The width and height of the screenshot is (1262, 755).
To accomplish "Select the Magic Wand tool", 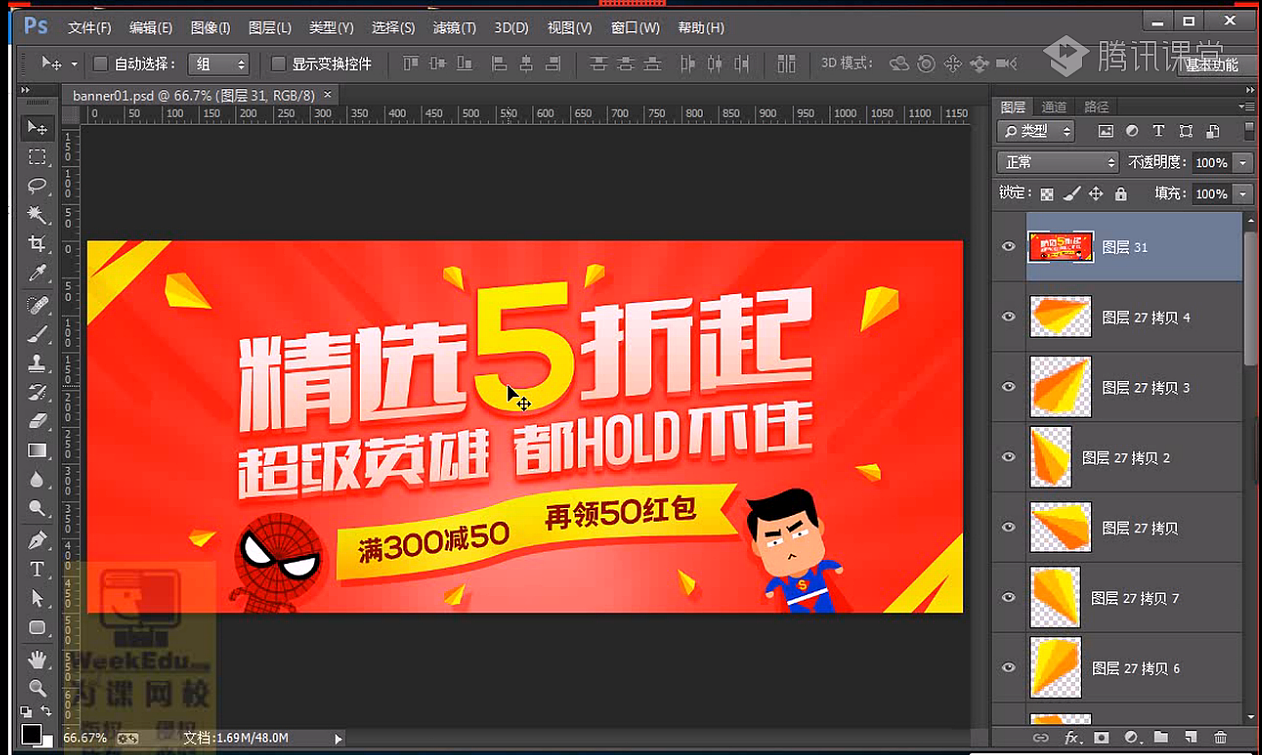I will point(38,215).
